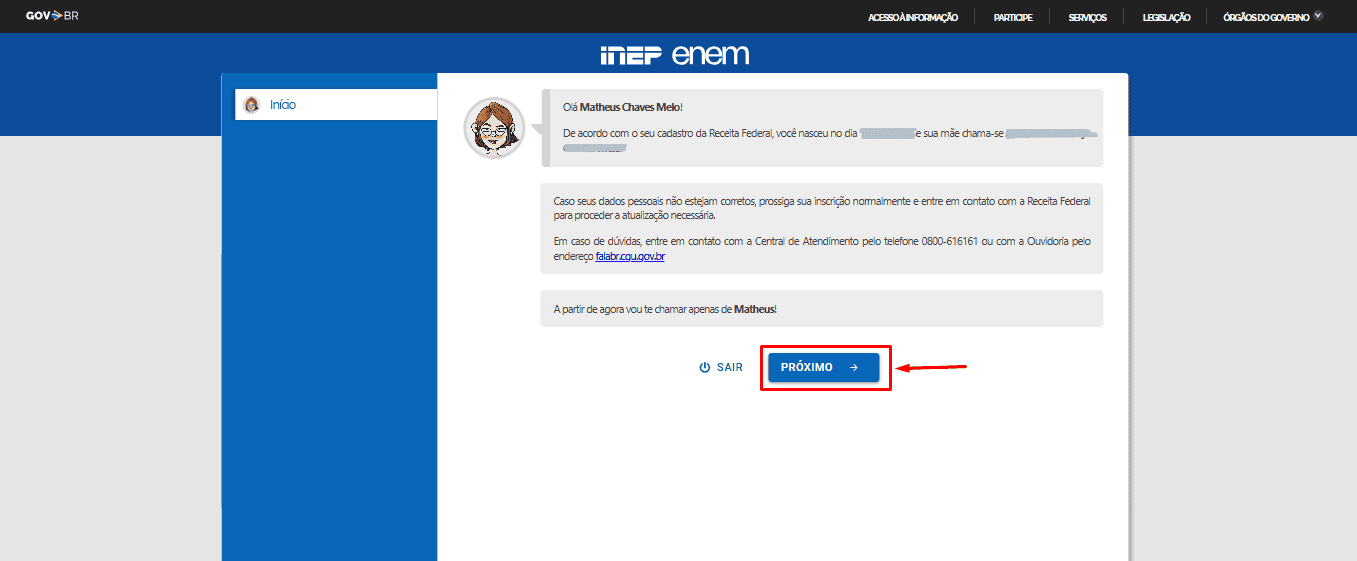Open Acesso à Informação in top bar
Viewport: 1357px width, 561px height.
913,17
